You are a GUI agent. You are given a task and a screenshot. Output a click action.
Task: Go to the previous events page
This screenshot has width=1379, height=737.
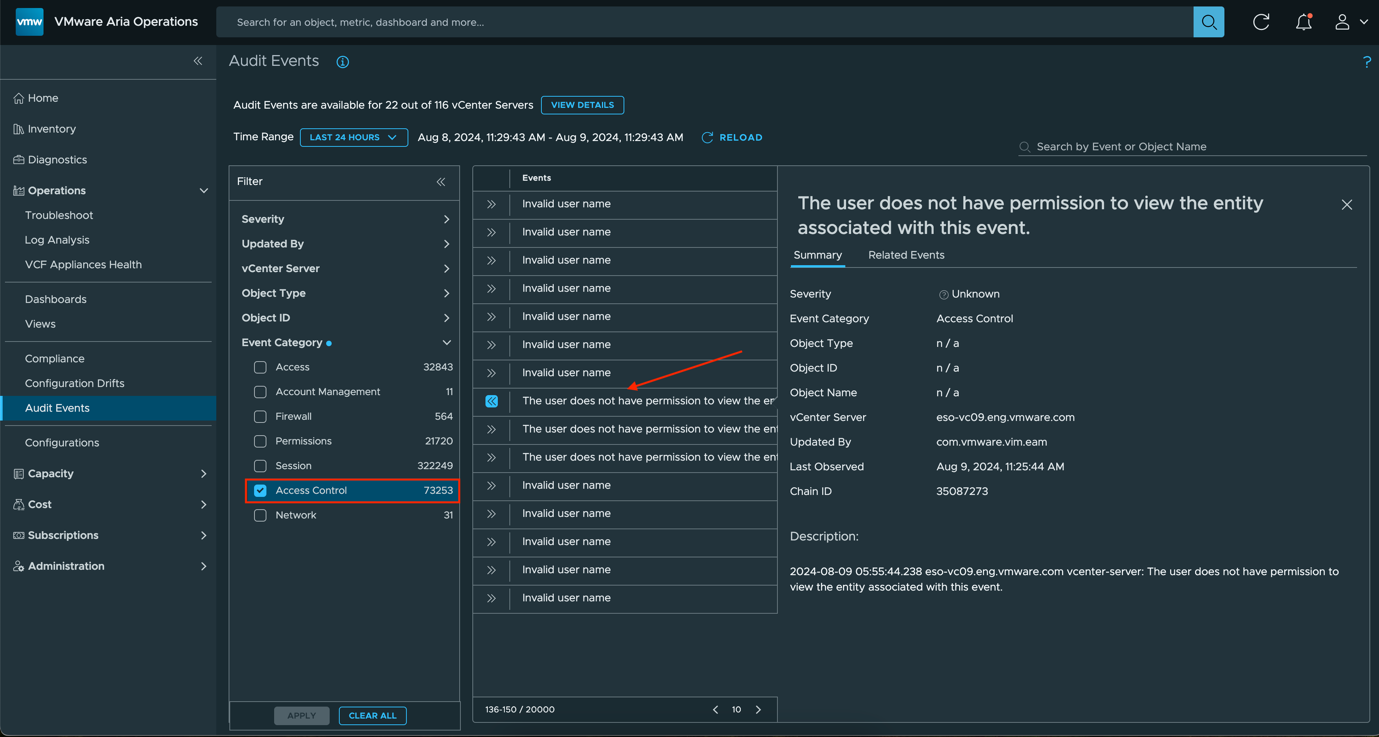(715, 710)
